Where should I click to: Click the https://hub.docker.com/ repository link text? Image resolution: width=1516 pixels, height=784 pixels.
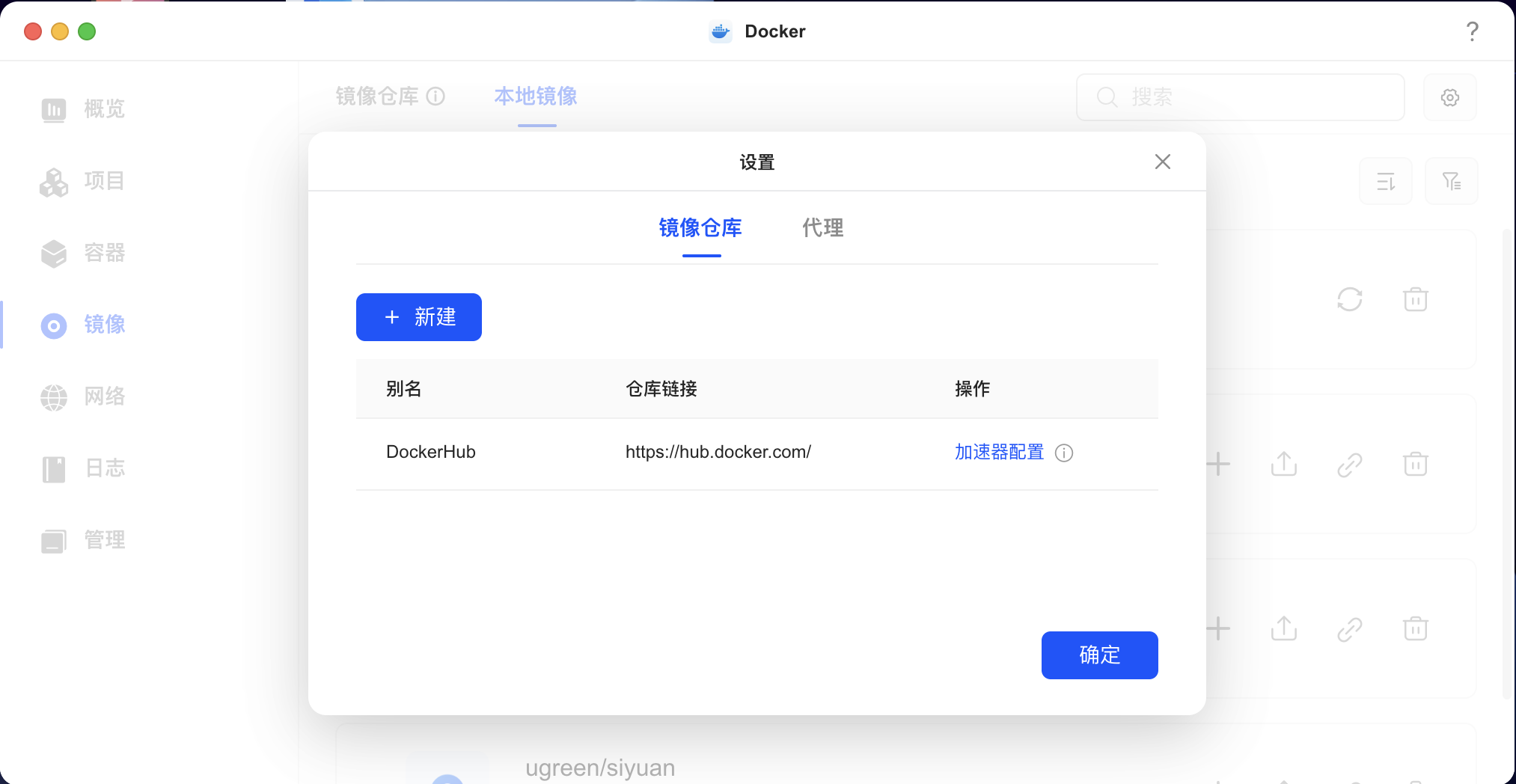point(718,452)
